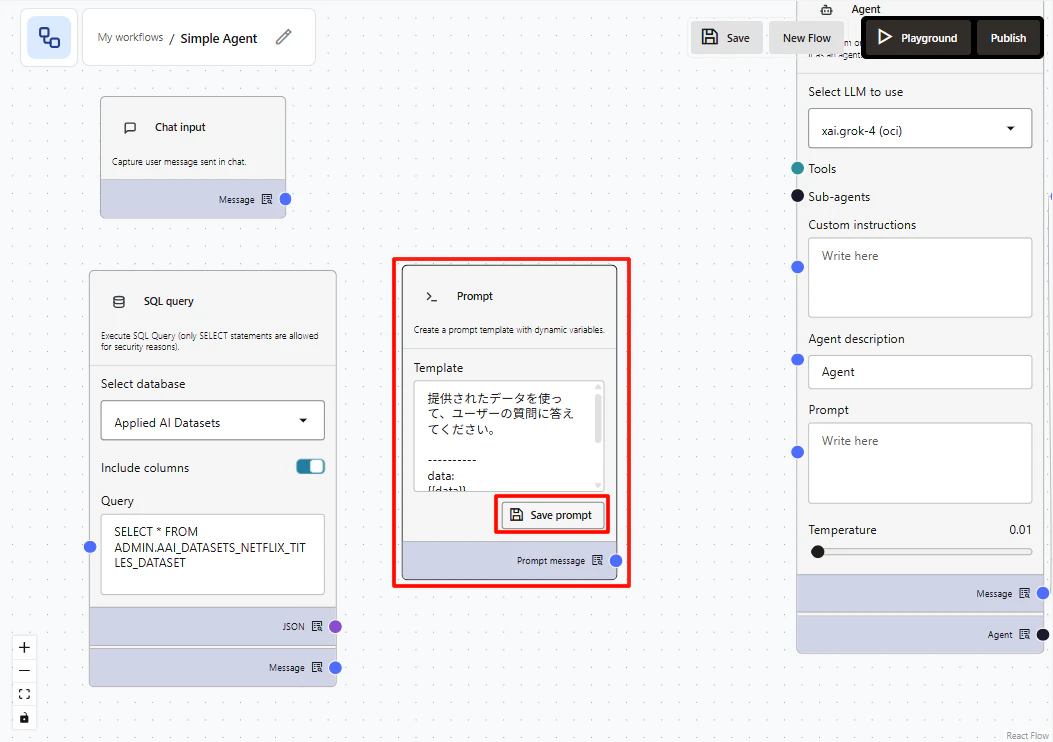
Task: Click the Save button disk icon
Action: pyautogui.click(x=710, y=37)
